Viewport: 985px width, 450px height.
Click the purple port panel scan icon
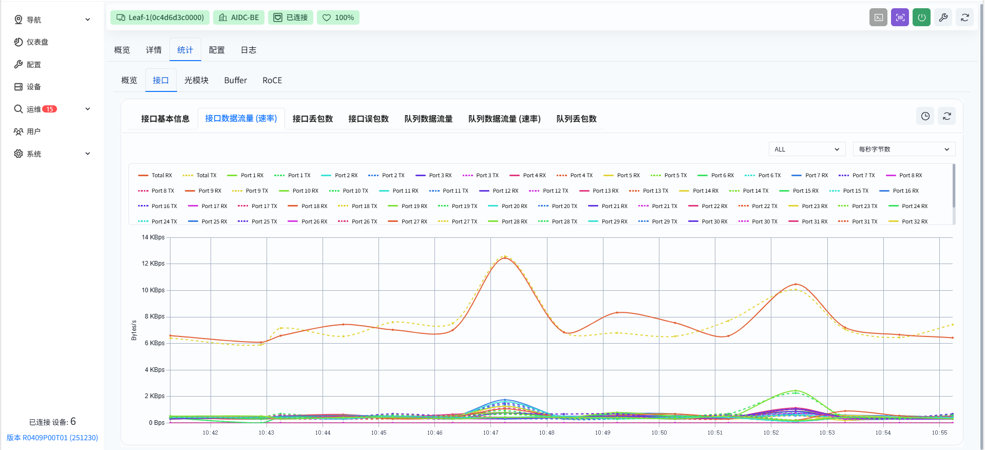click(x=900, y=18)
